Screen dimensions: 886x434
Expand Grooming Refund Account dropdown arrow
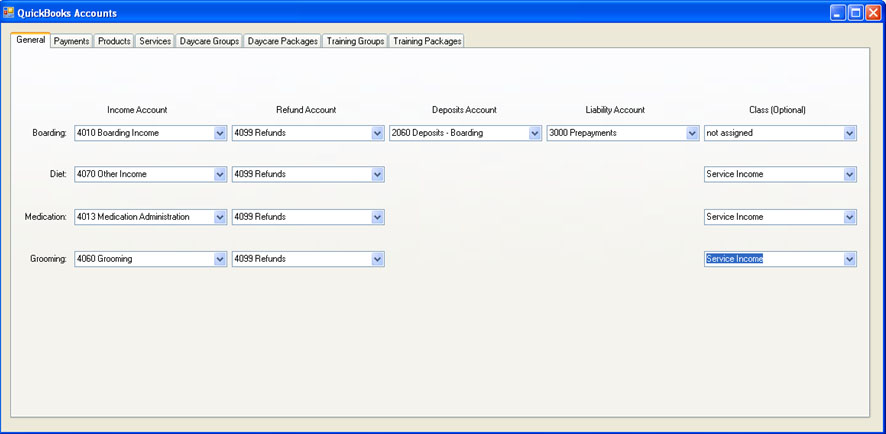(x=377, y=259)
